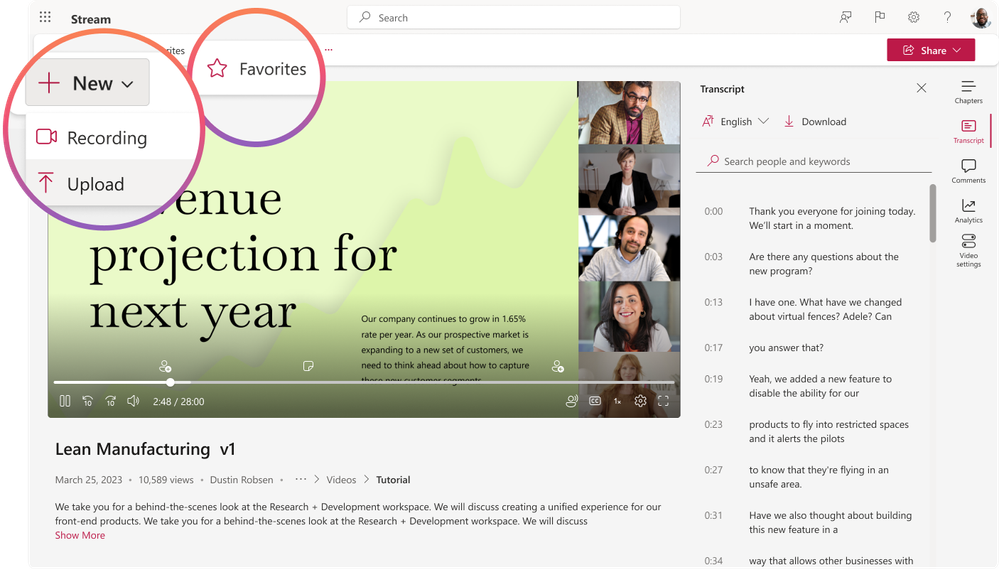The image size is (999, 570).
Task: Click the playhead handle on timeline
Action: point(170,382)
